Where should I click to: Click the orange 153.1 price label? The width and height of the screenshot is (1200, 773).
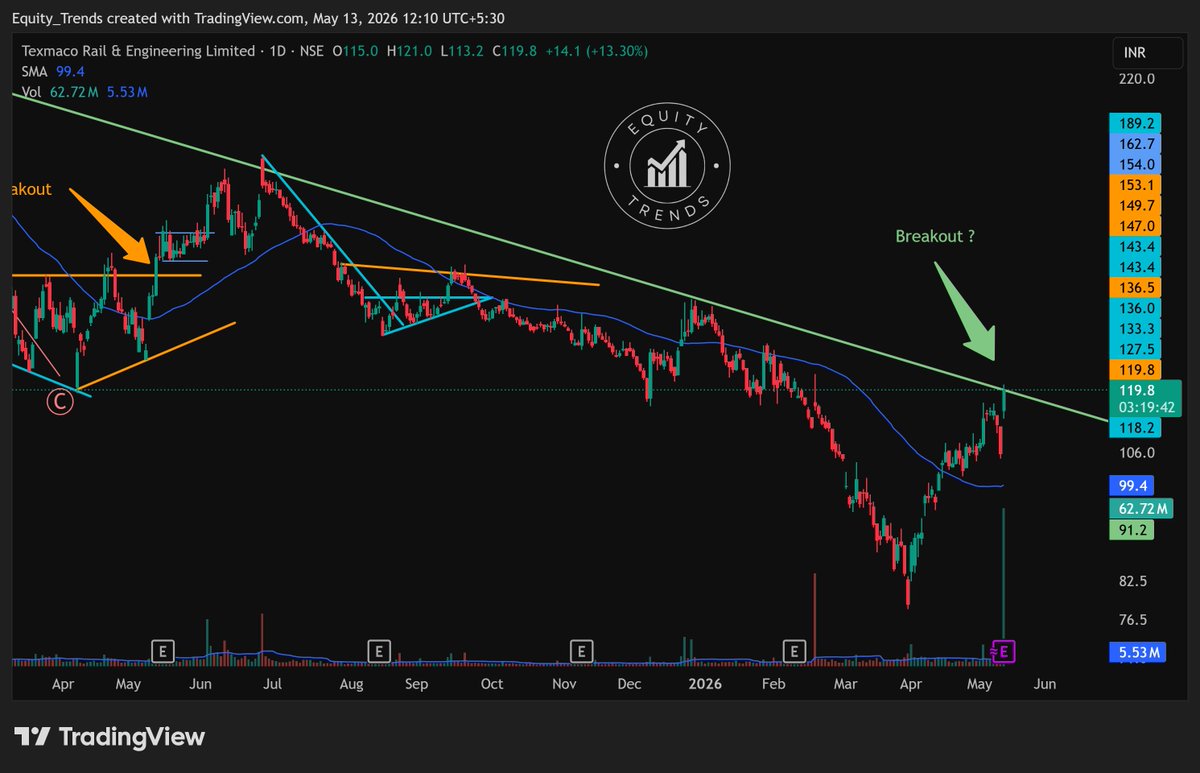coord(1138,185)
